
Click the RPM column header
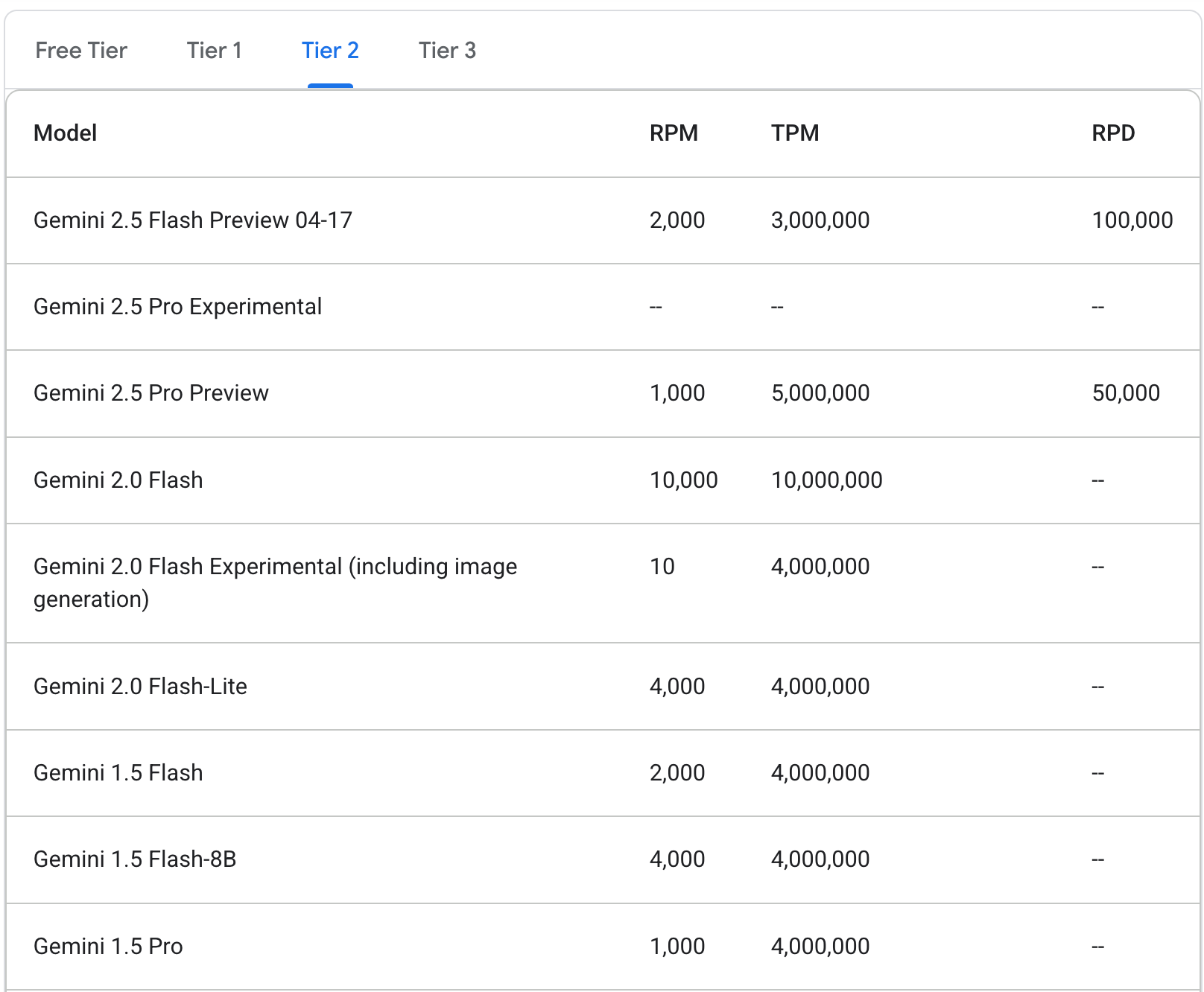point(674,133)
